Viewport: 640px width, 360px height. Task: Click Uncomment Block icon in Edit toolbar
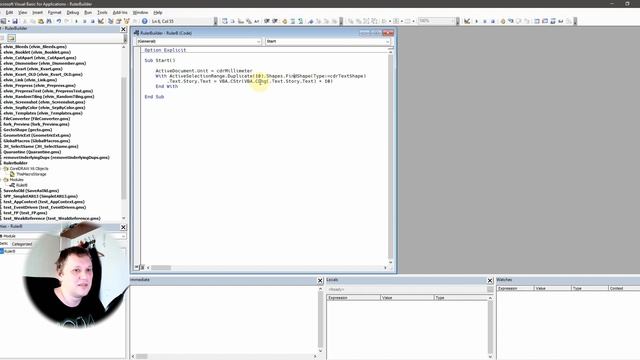click(x=300, y=21)
